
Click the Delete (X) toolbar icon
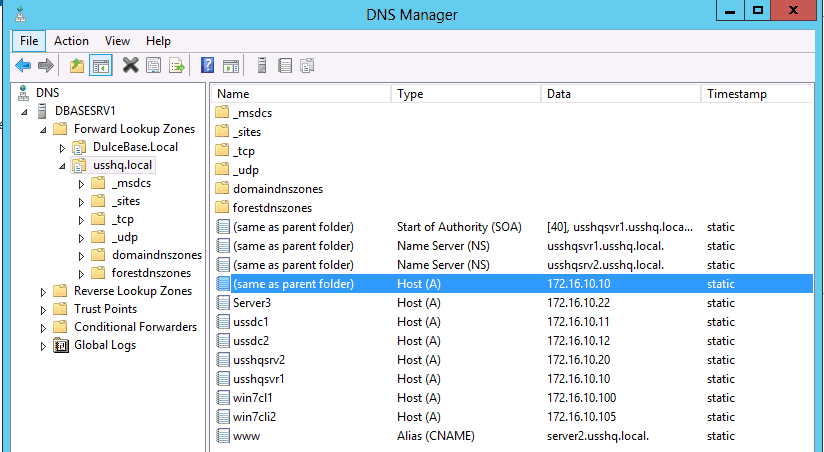(130, 66)
